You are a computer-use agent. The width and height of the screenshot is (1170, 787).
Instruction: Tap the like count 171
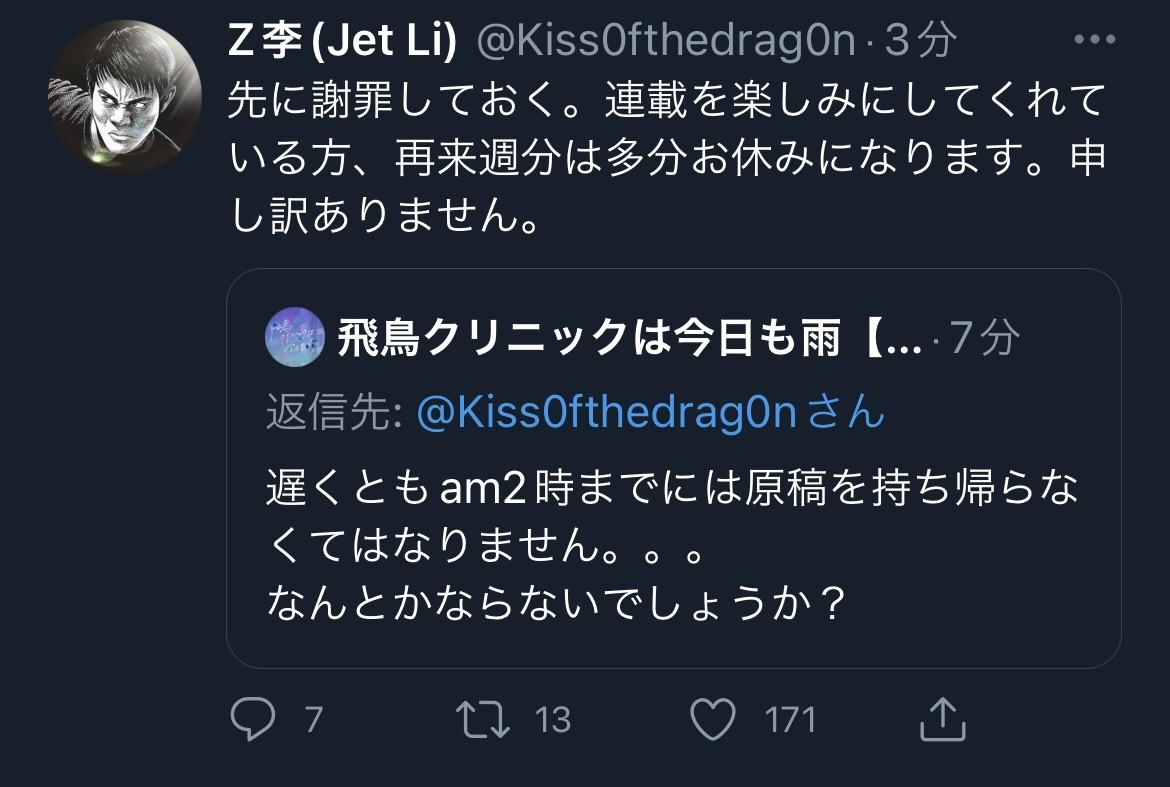tap(790, 720)
